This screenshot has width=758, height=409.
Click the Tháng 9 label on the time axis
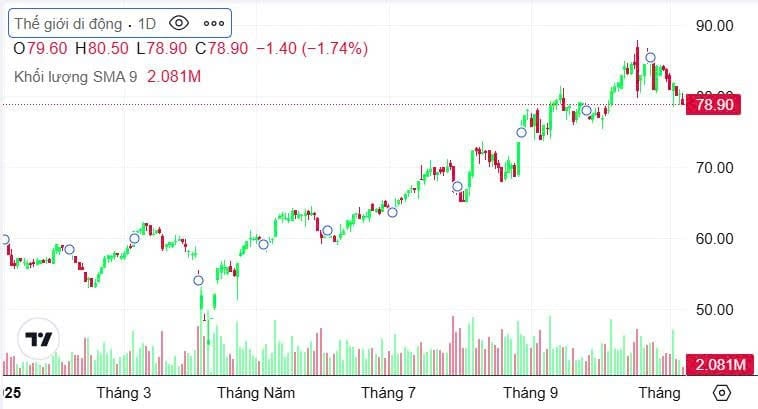[530, 393]
